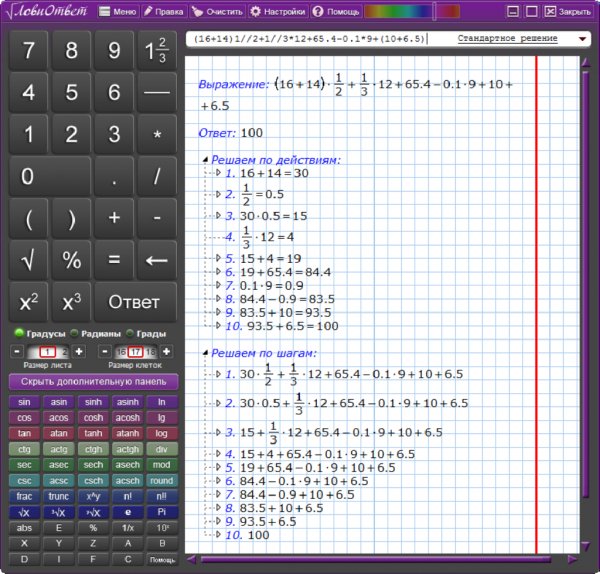Click the multiplication asterisk key
The height and width of the screenshot is (574, 600).
pyautogui.click(x=156, y=135)
